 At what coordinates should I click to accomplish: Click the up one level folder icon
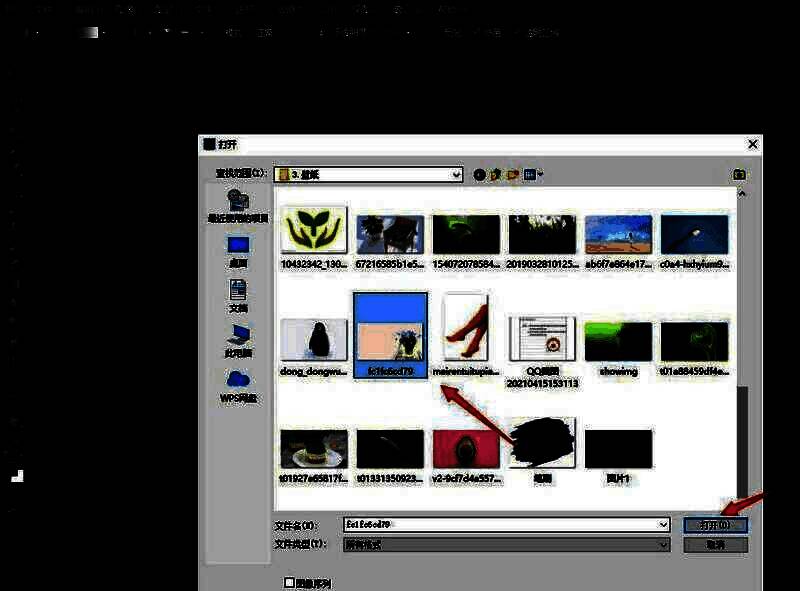click(496, 175)
